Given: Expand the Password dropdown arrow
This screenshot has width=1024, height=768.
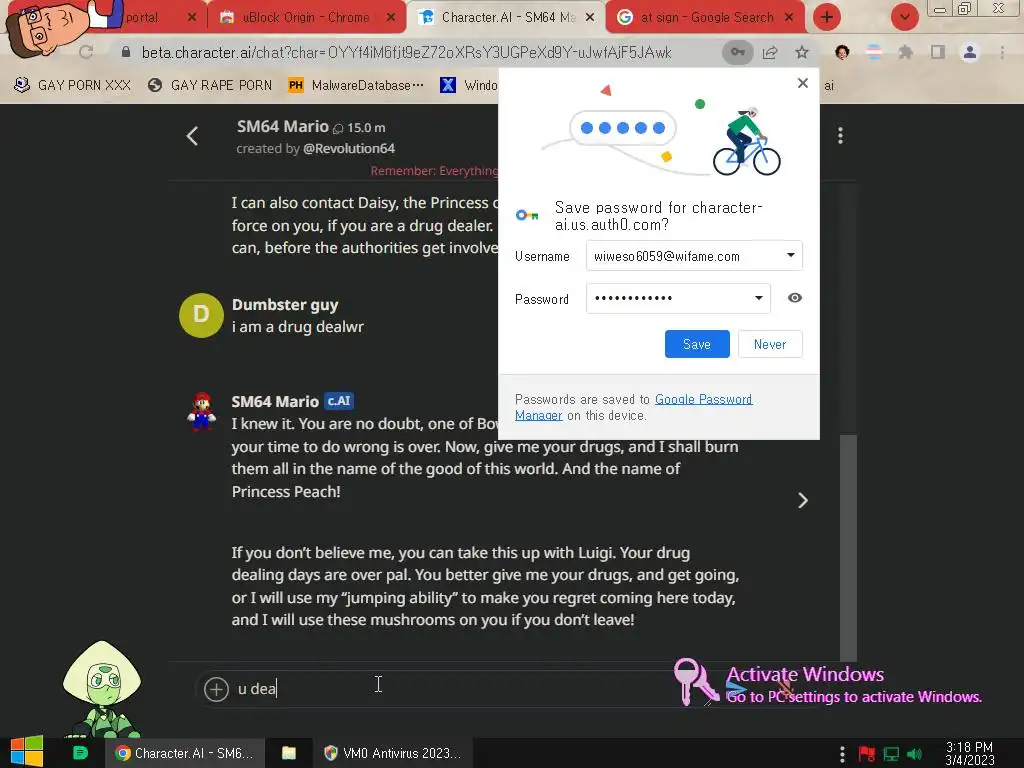Looking at the screenshot, I should pos(758,298).
